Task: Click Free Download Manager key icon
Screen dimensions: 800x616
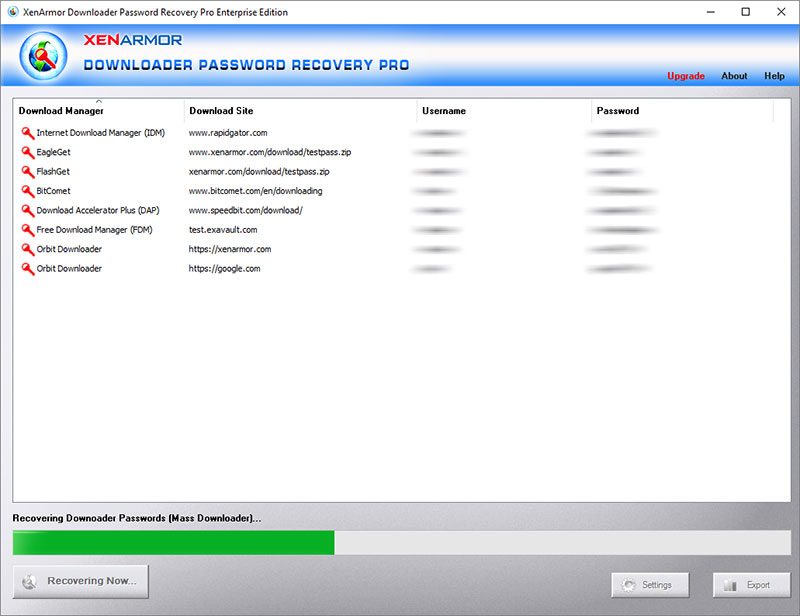Action: click(x=27, y=230)
